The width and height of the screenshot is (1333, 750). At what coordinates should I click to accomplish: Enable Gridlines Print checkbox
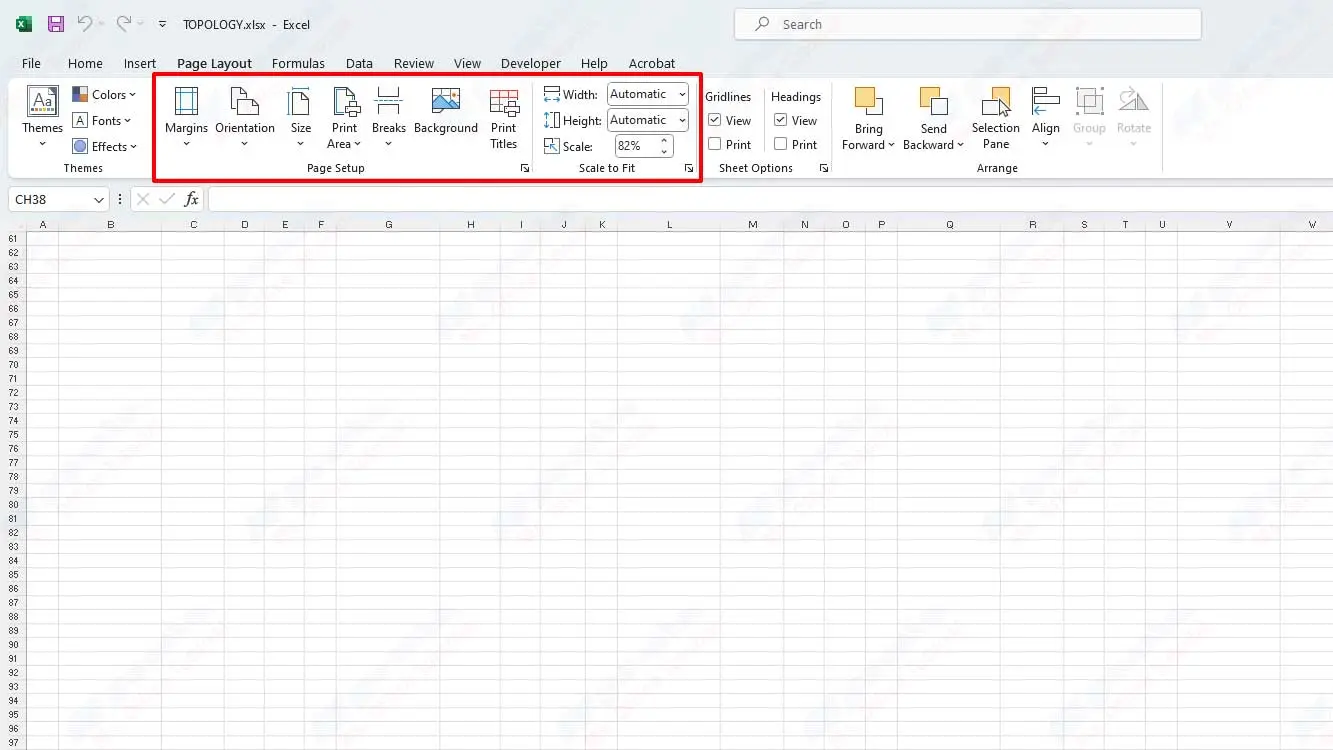pyautogui.click(x=715, y=144)
